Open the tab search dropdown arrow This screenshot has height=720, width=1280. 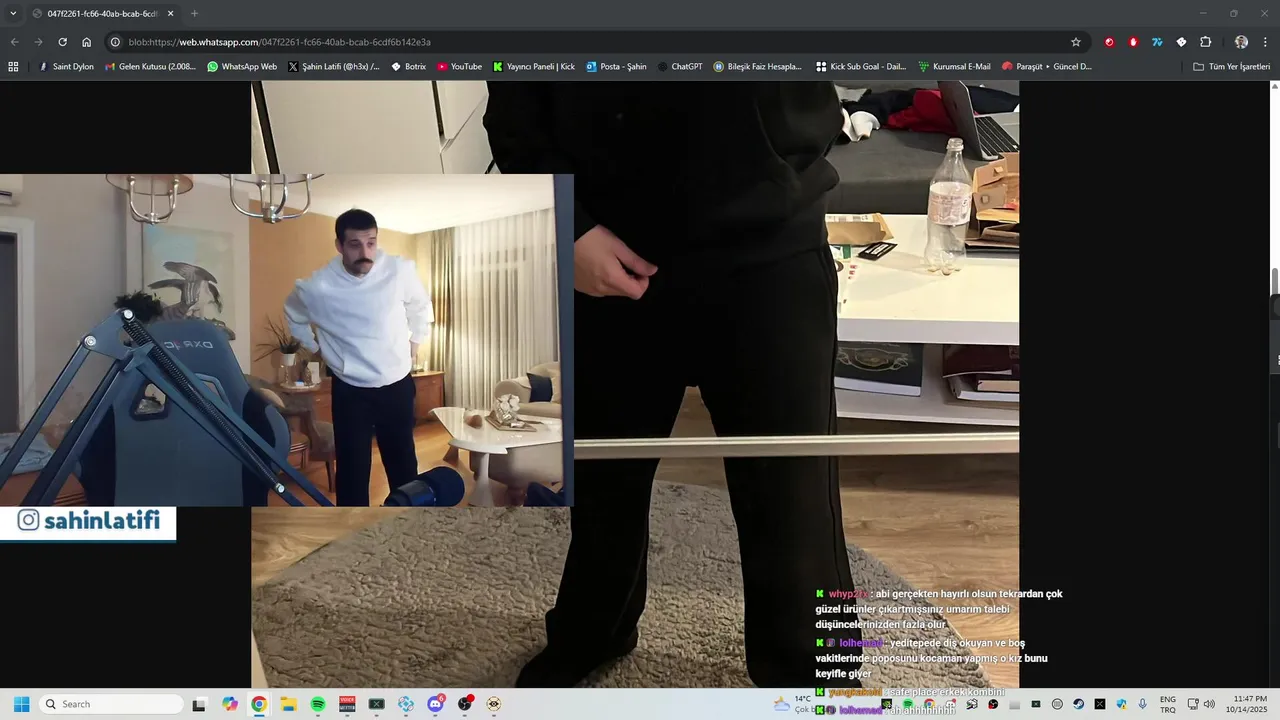click(x=13, y=13)
